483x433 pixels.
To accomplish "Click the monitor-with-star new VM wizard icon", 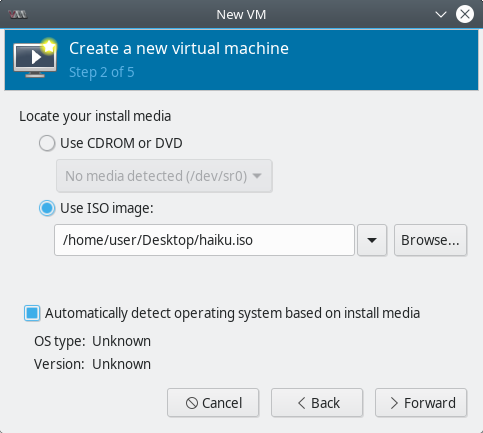I will coord(35,58).
